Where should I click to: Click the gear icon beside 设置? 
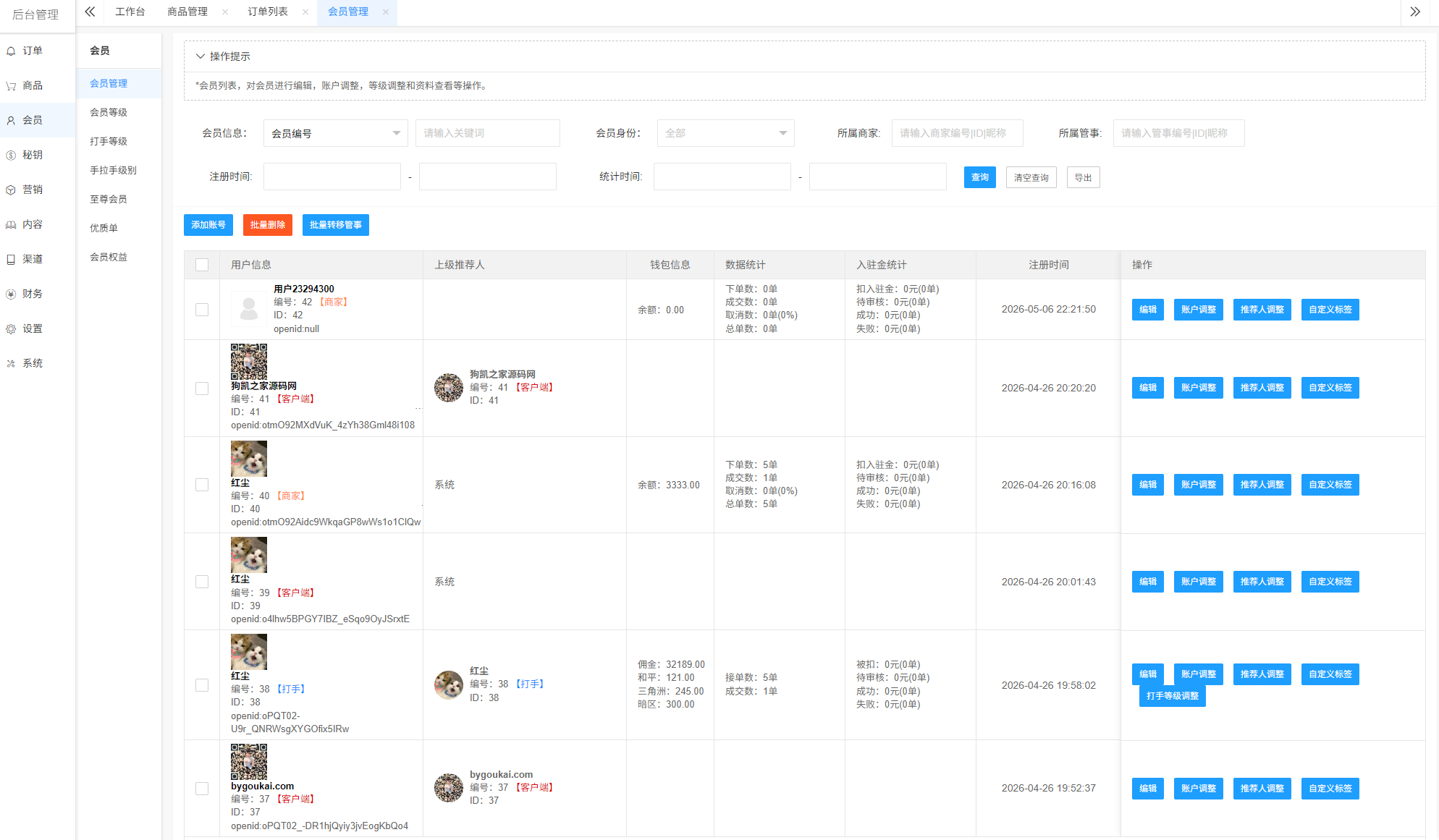(x=11, y=329)
